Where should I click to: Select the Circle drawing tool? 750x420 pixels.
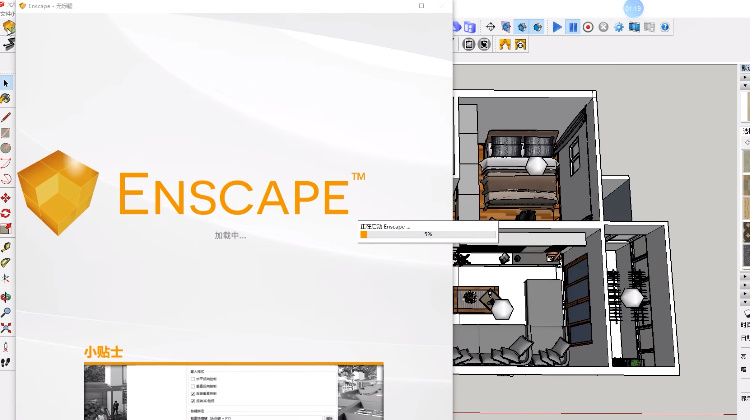(x=6, y=148)
